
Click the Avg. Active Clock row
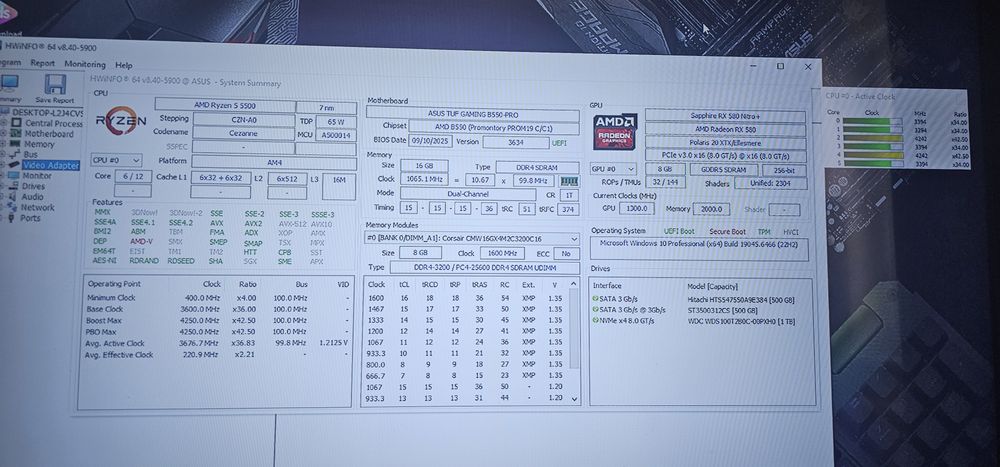point(217,343)
